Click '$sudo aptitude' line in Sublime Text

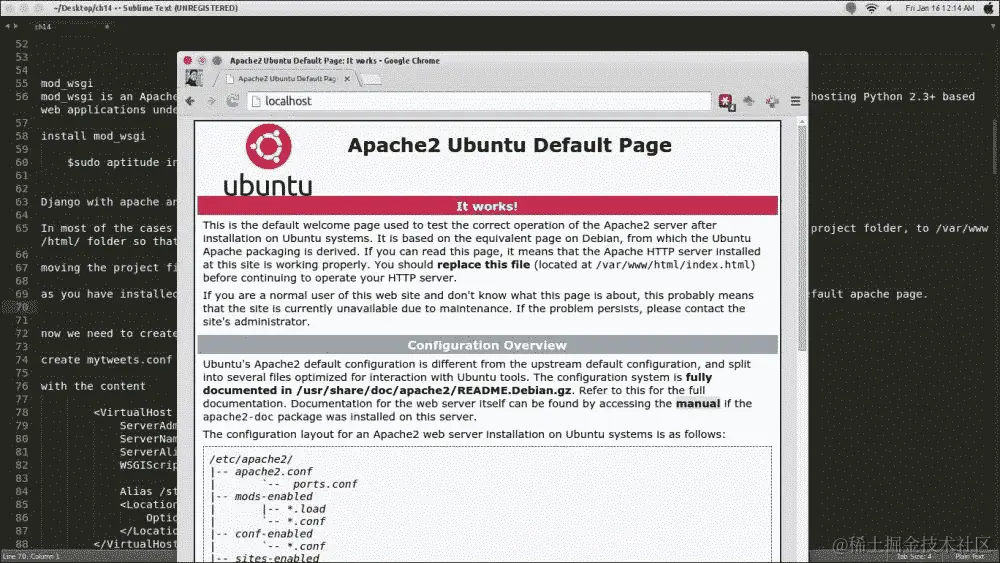[x=122, y=163]
